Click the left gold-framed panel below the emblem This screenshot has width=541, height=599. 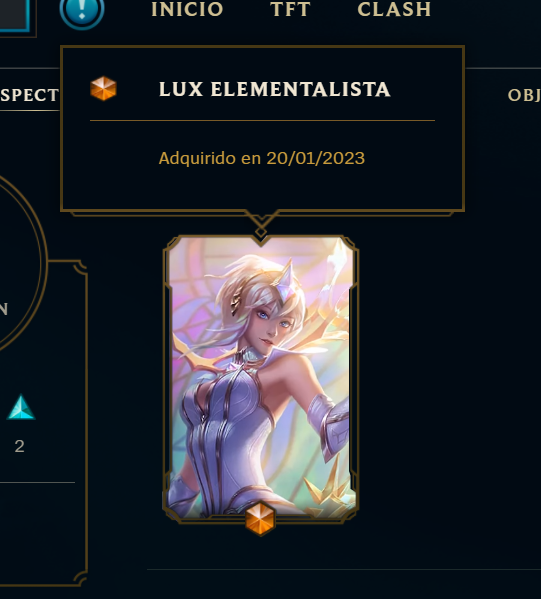pos(43,423)
